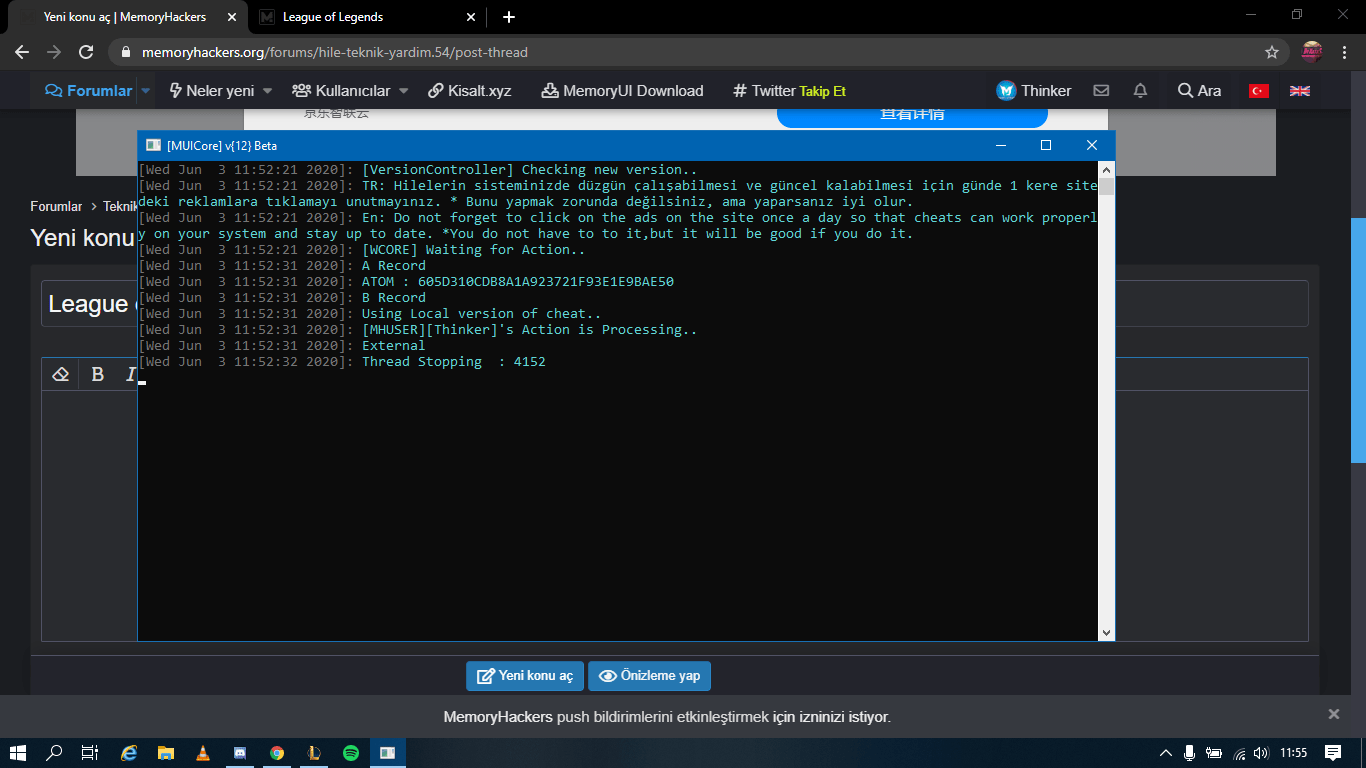Open VLC media player from taskbar
This screenshot has width=1366, height=768.
pyautogui.click(x=203, y=753)
